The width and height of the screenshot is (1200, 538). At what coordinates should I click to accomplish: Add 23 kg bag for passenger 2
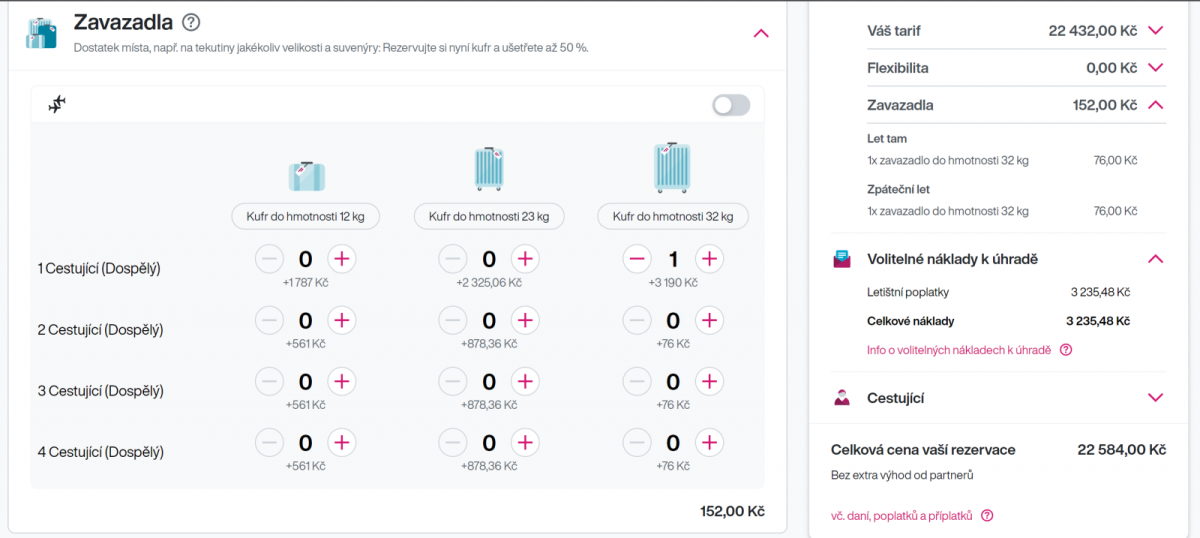(x=525, y=321)
